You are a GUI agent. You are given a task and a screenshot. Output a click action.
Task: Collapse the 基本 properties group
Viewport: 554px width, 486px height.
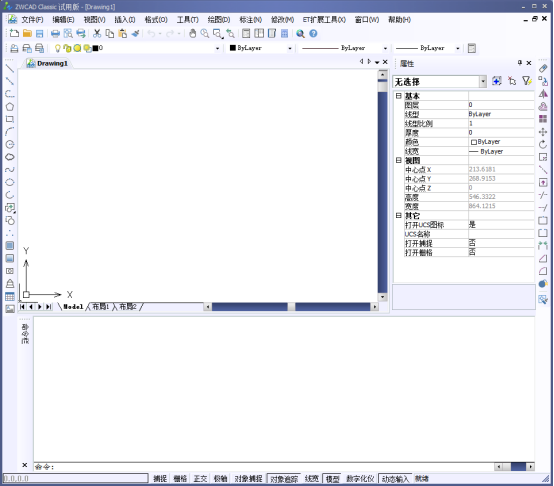[x=399, y=96]
